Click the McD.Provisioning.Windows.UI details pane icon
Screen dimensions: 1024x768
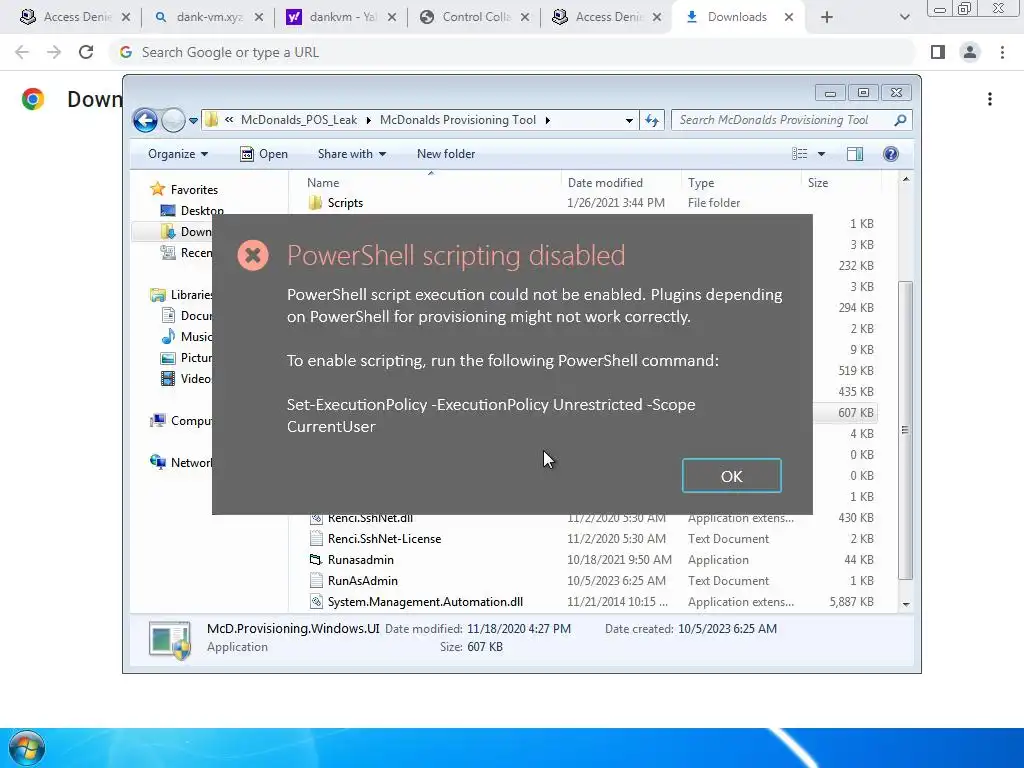click(x=170, y=639)
